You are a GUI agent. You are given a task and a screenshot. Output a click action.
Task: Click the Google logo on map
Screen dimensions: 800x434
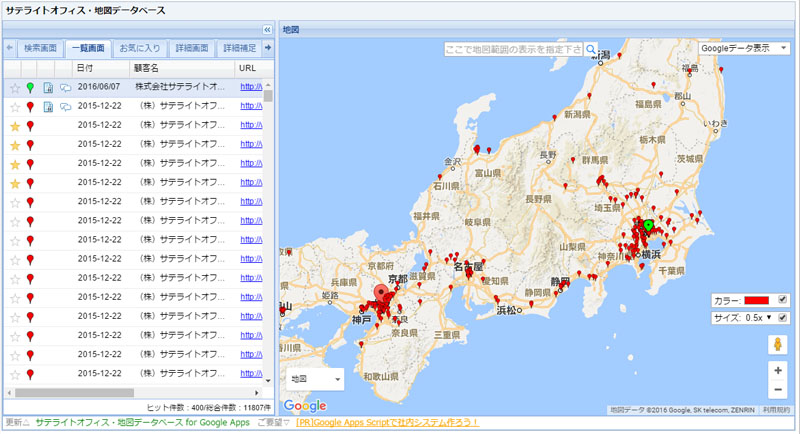[305, 405]
